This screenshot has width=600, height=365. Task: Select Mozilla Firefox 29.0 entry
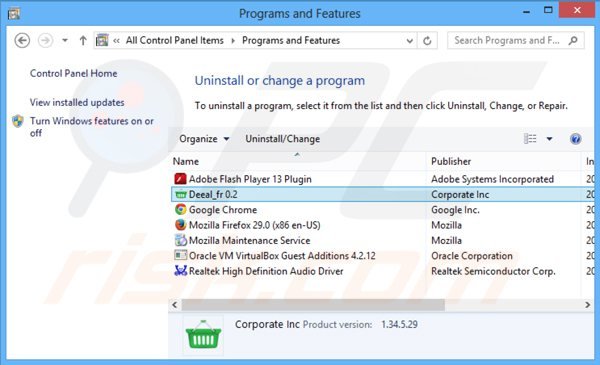[254, 225]
